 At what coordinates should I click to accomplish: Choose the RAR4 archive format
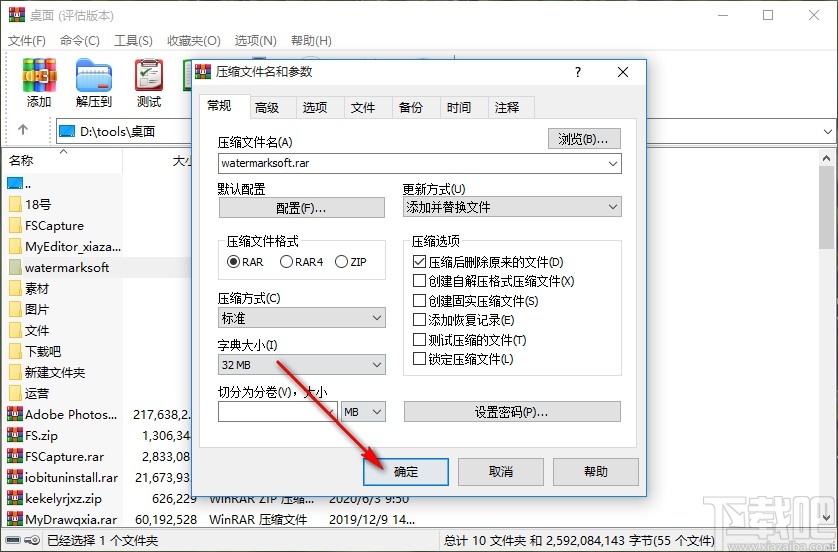[302, 262]
